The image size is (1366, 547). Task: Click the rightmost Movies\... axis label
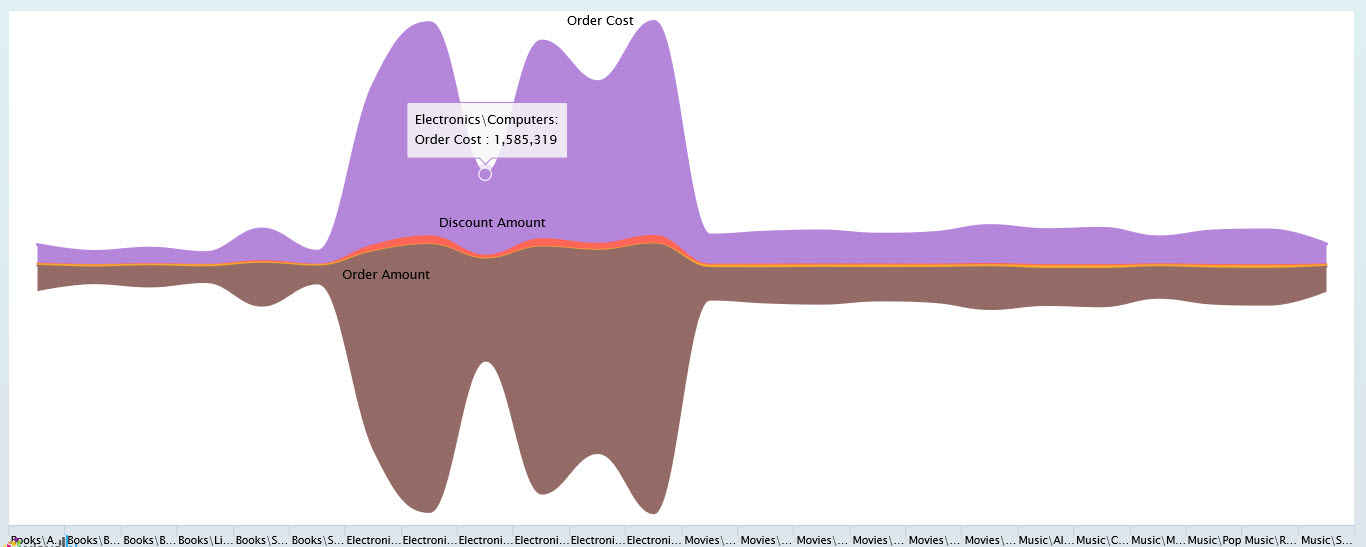coord(991,540)
